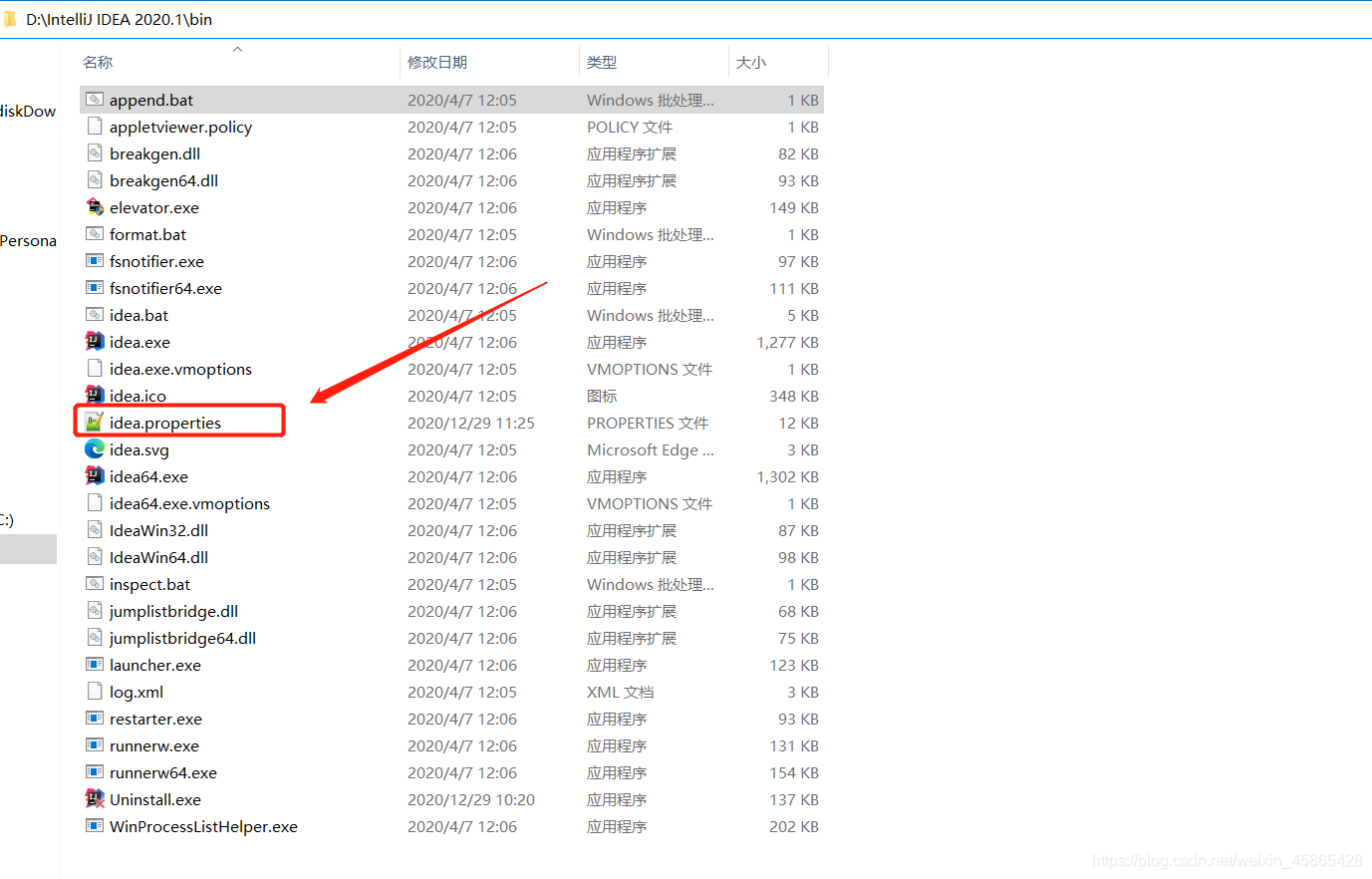This screenshot has height=879, width=1372.
Task: Click the Microsoft Edge type cell
Action: pos(651,449)
